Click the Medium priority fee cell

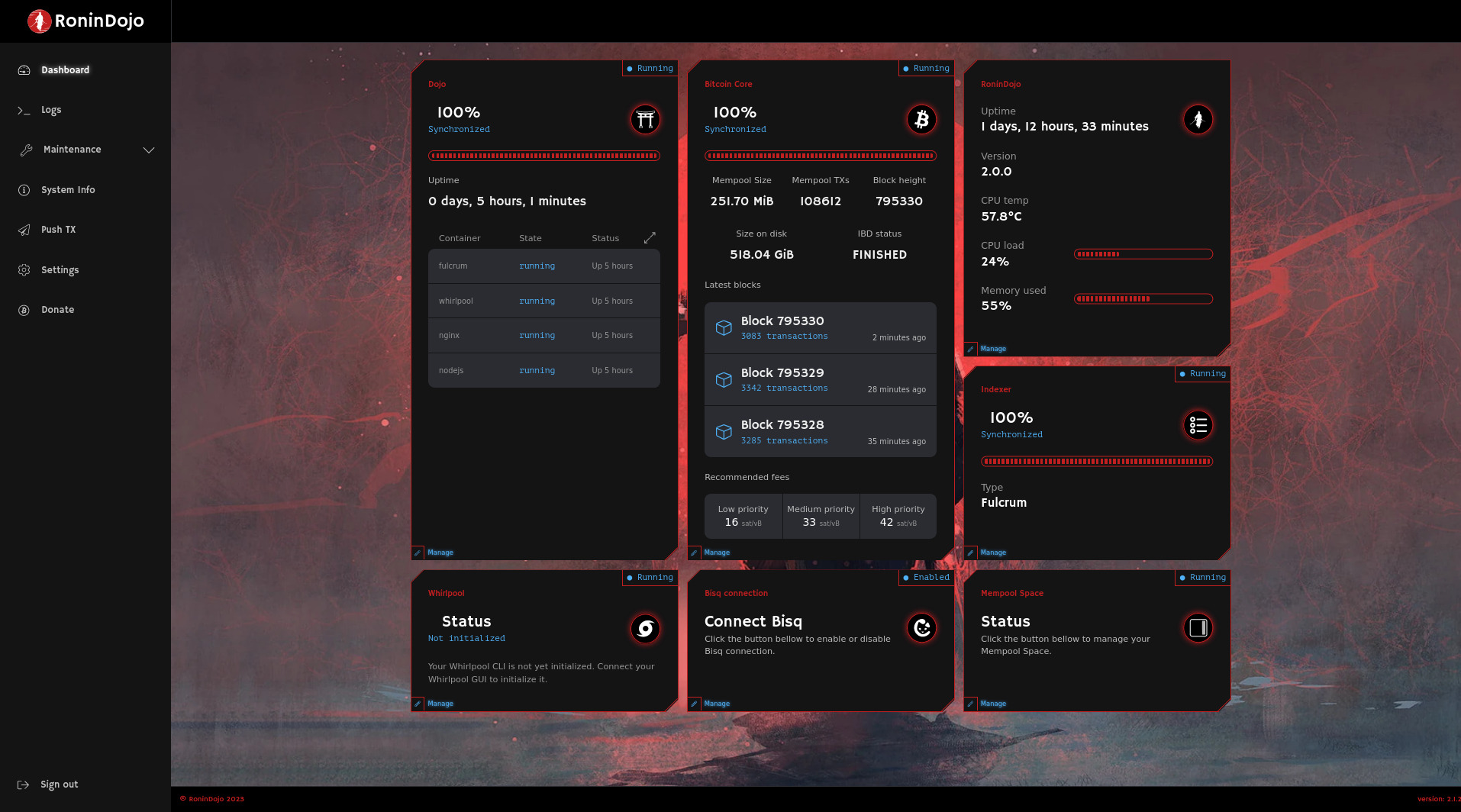pos(821,517)
